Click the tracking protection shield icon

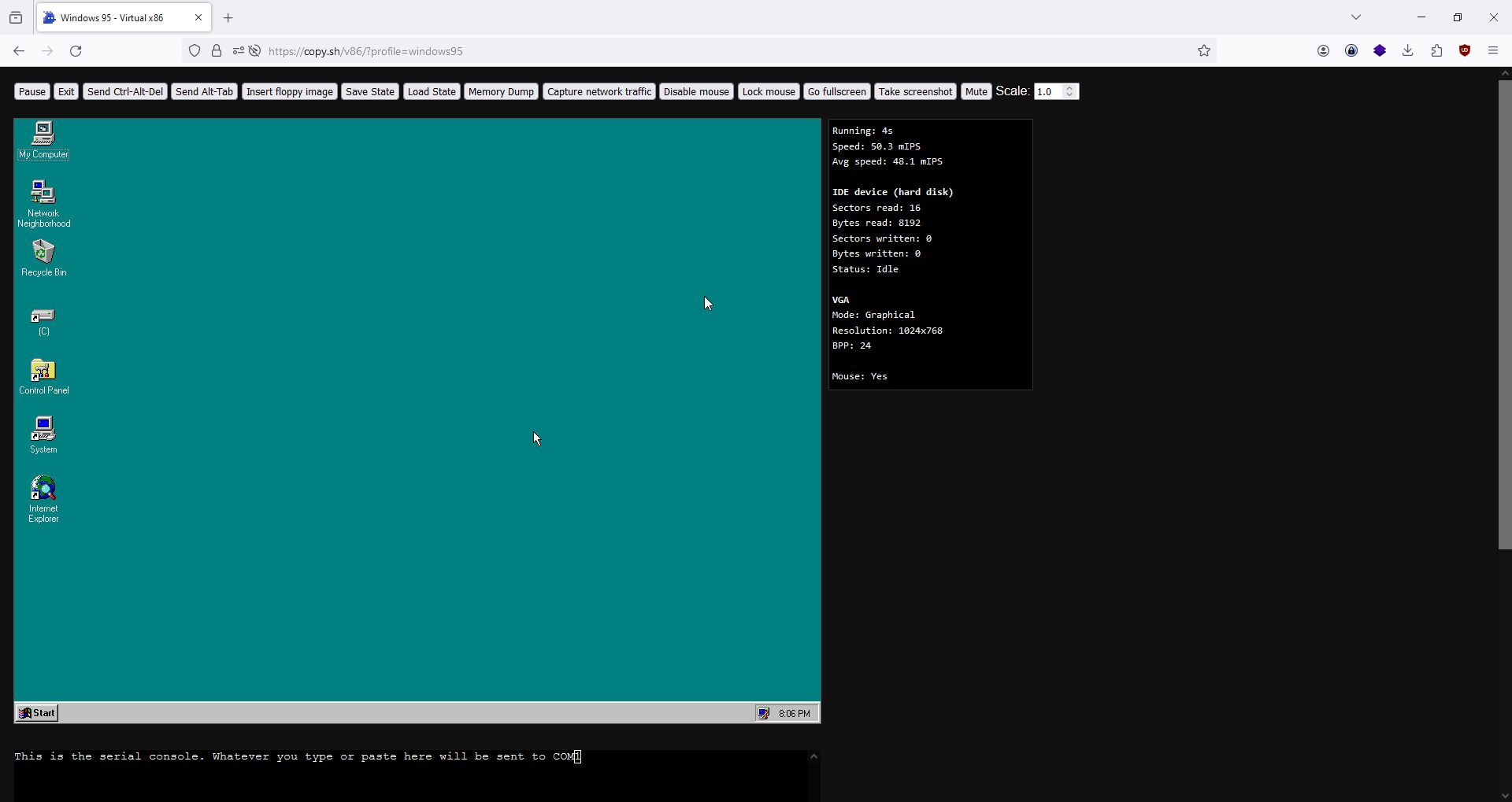195,51
